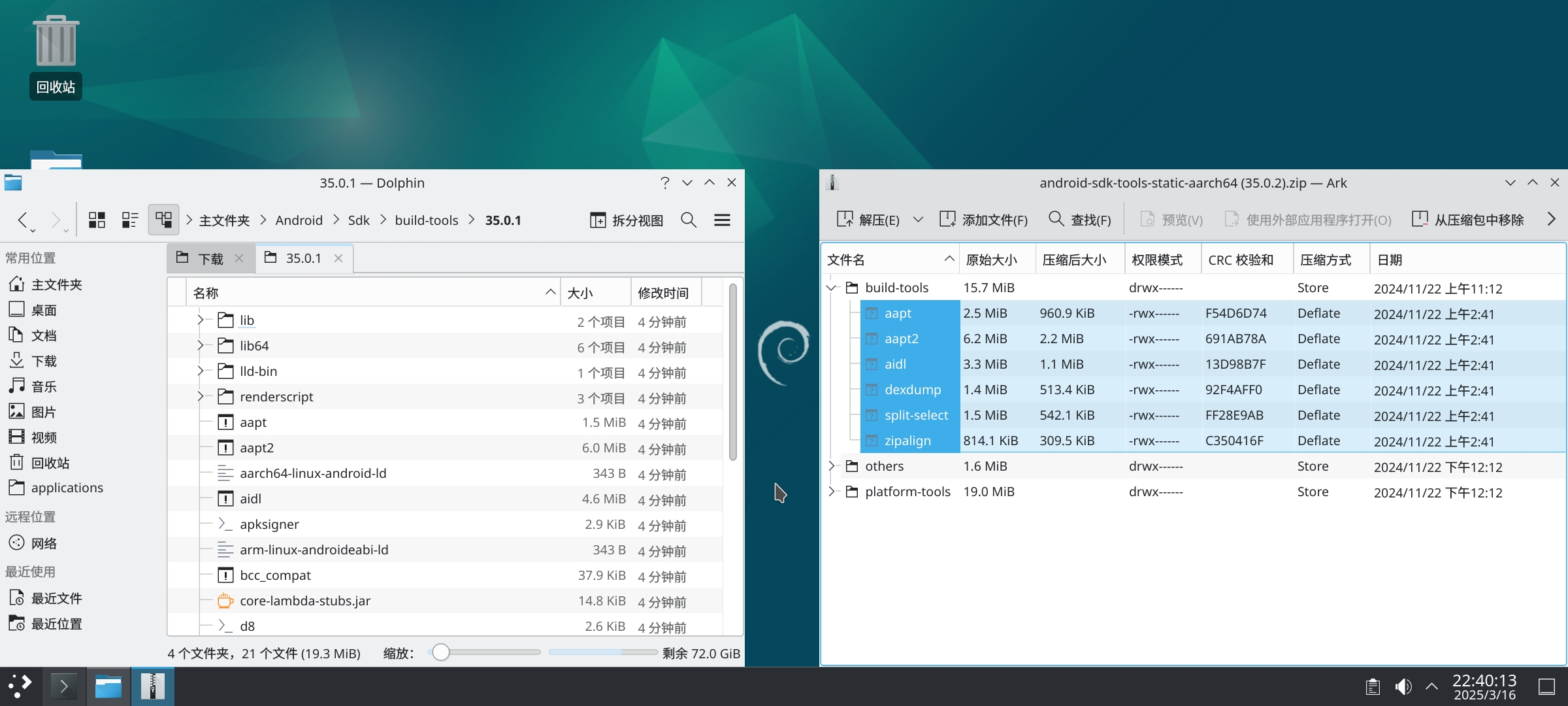Switch Dolphin to compact view mode
The image size is (1568, 706).
[x=130, y=220]
